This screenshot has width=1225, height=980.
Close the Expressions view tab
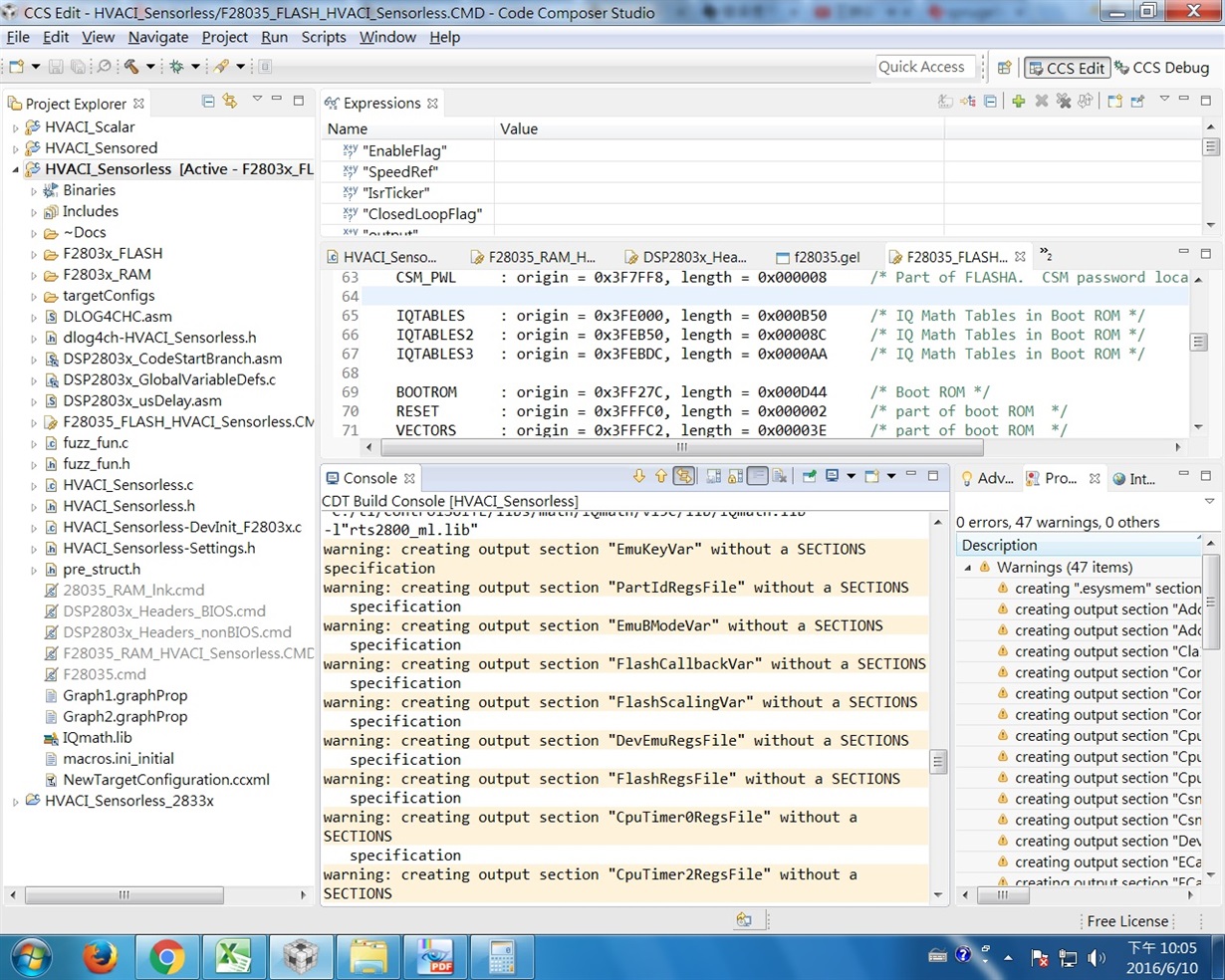coord(432,104)
